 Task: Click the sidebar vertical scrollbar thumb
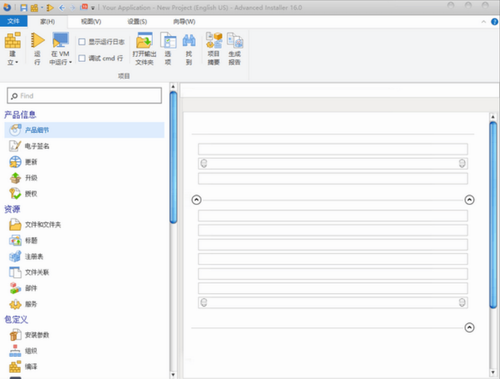point(173,157)
